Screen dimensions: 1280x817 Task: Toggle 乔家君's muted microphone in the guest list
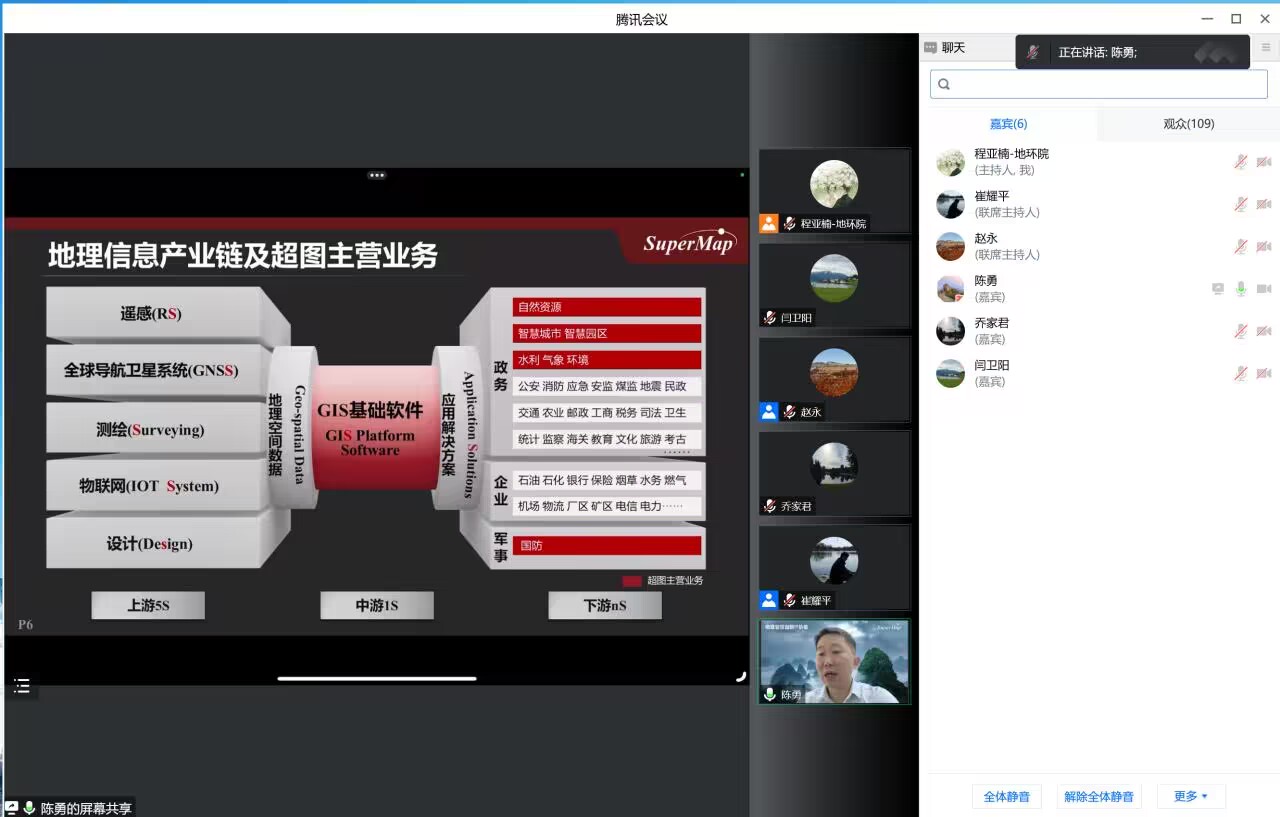click(1240, 331)
